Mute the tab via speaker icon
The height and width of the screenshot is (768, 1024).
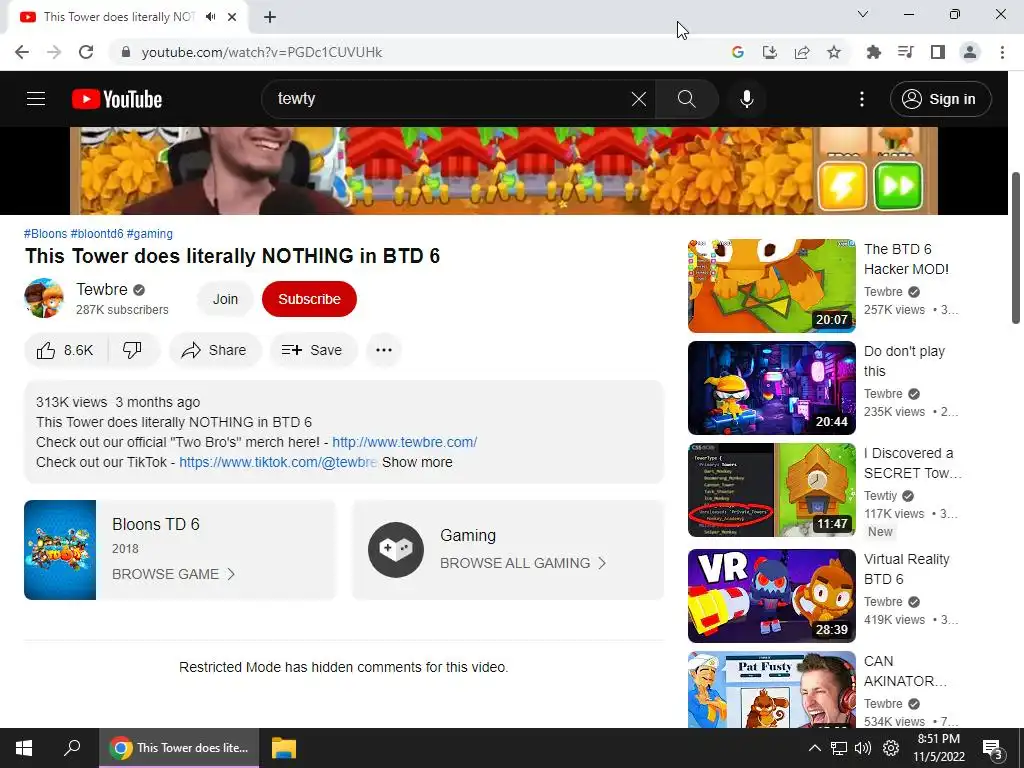(210, 17)
